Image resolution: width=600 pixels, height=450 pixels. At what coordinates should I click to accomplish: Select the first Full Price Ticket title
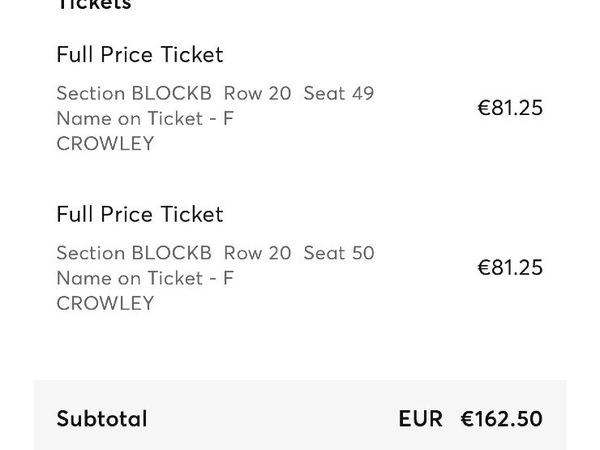point(139,55)
